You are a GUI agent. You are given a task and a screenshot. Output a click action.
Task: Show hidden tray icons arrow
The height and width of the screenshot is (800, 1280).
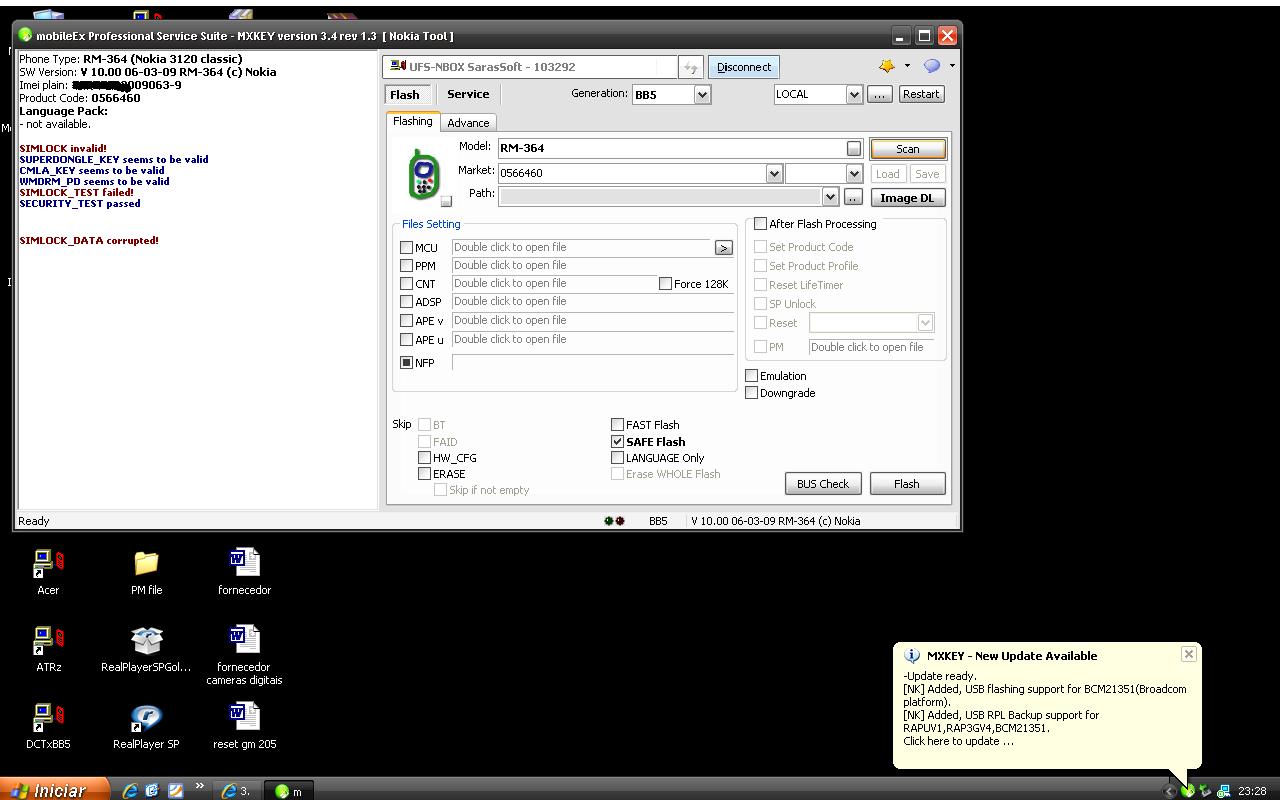1169,791
